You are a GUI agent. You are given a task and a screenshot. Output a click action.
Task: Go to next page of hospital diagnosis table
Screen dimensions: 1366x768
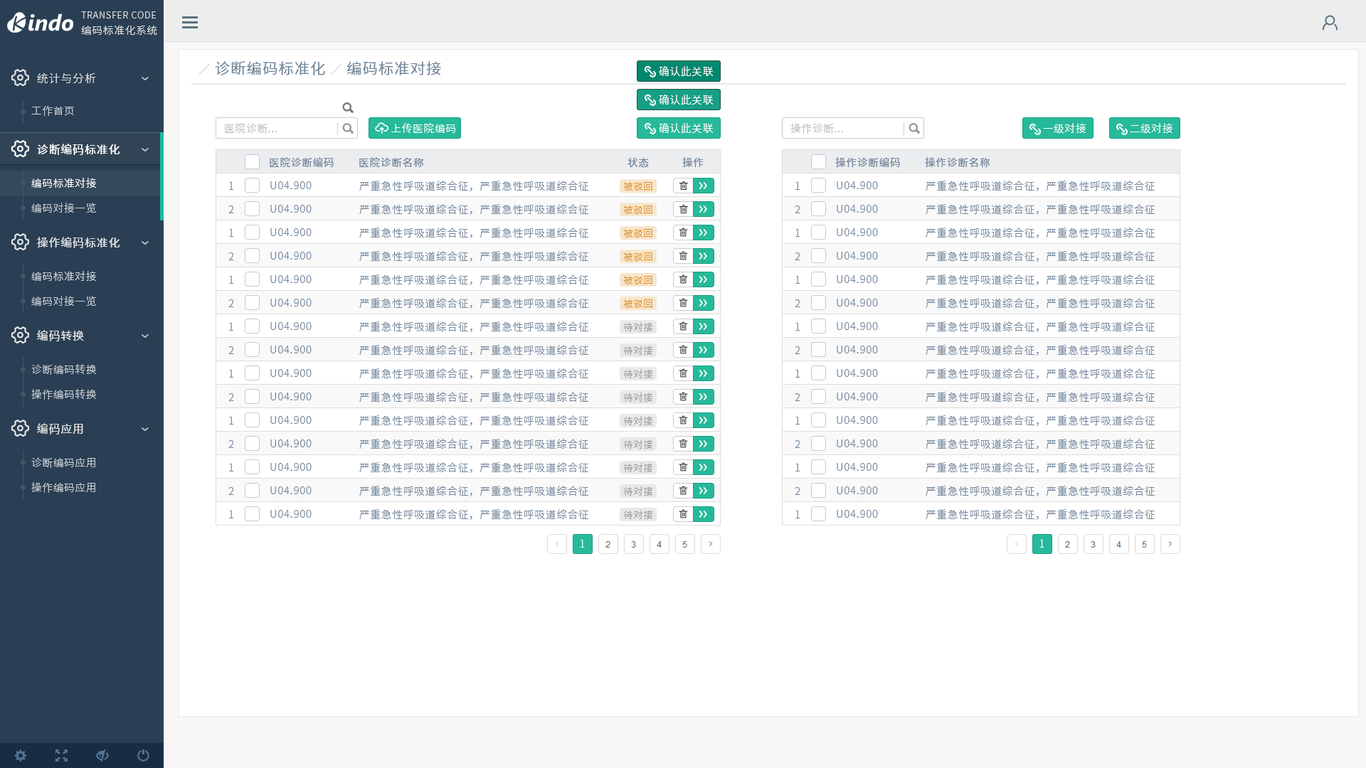coord(710,544)
